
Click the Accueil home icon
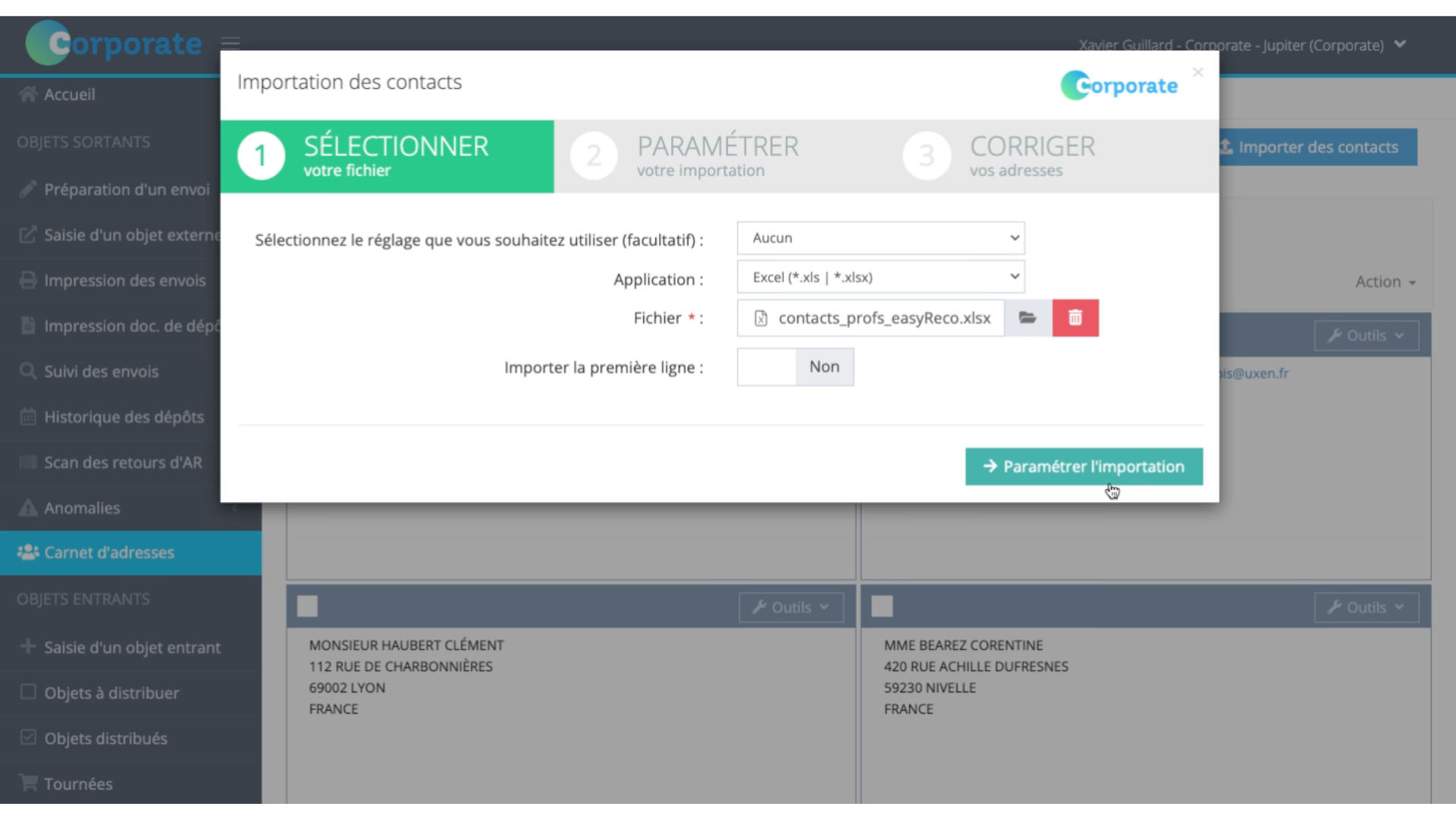28,94
